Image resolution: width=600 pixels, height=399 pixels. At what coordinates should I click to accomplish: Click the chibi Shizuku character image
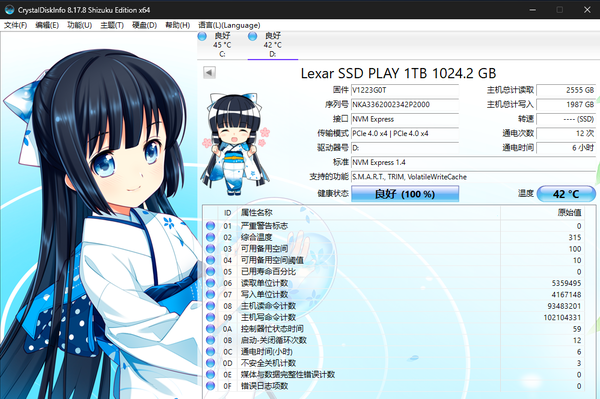click(x=236, y=143)
